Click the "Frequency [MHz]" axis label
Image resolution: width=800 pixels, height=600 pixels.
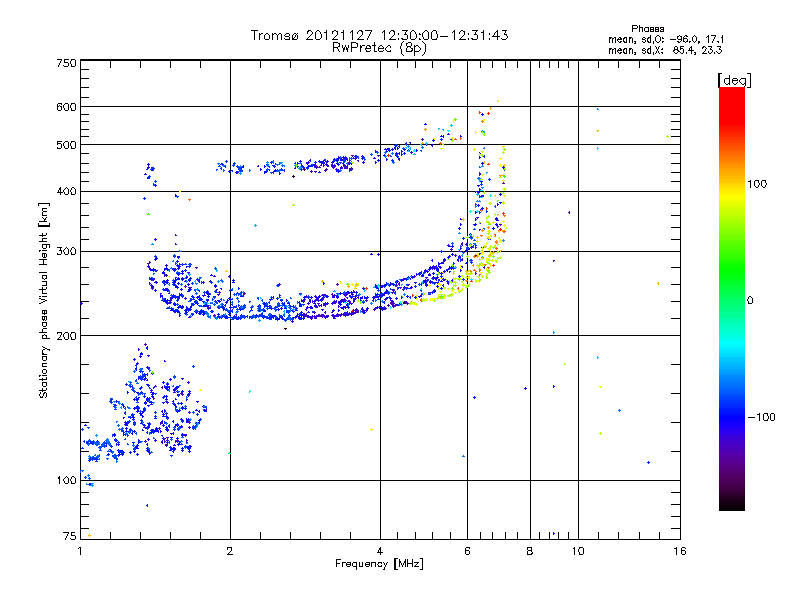(x=379, y=564)
